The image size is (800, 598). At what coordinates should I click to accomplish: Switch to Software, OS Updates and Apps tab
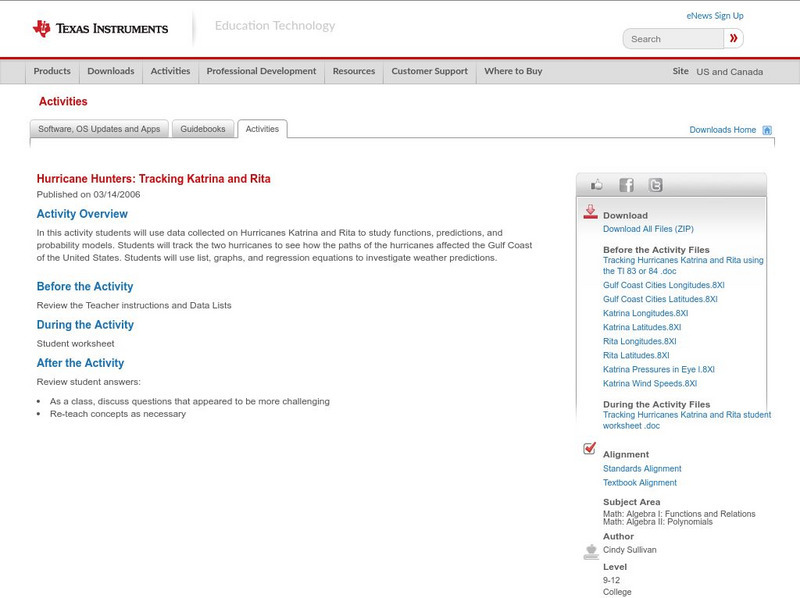click(99, 129)
